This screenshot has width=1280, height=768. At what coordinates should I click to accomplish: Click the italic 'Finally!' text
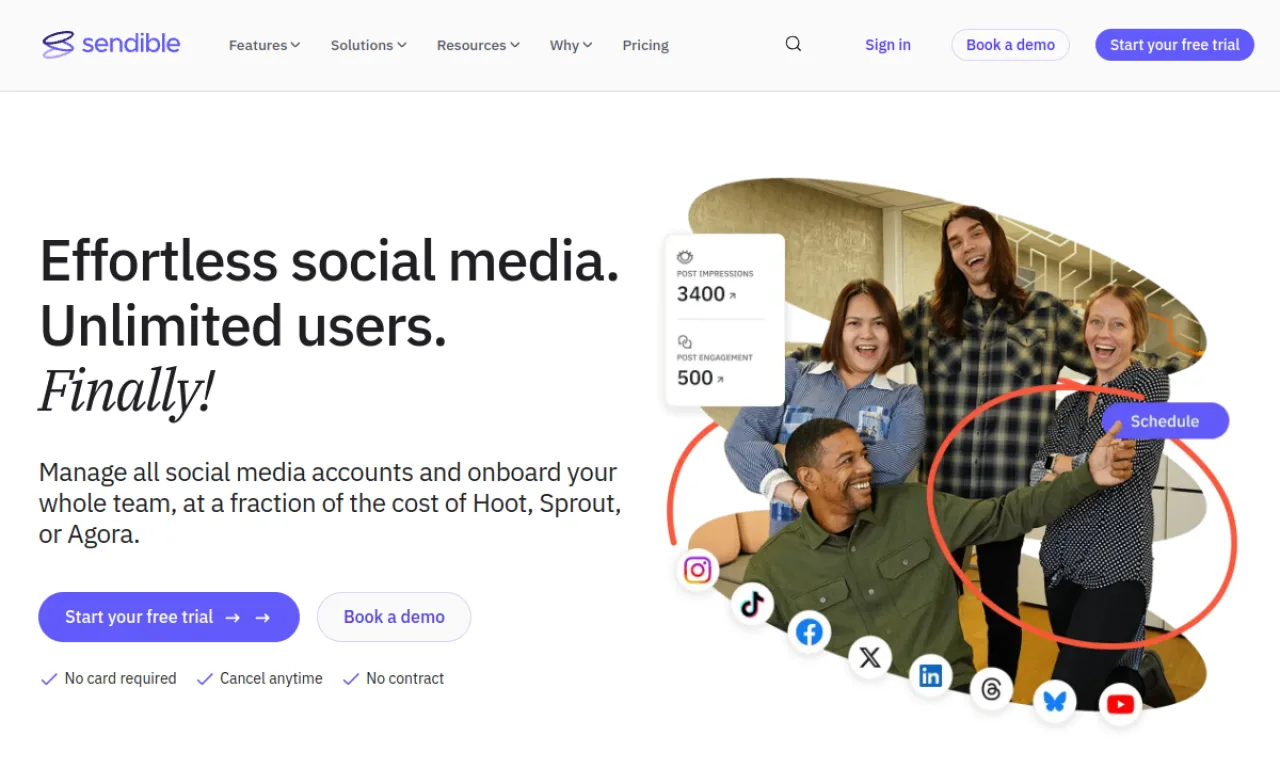(x=127, y=390)
